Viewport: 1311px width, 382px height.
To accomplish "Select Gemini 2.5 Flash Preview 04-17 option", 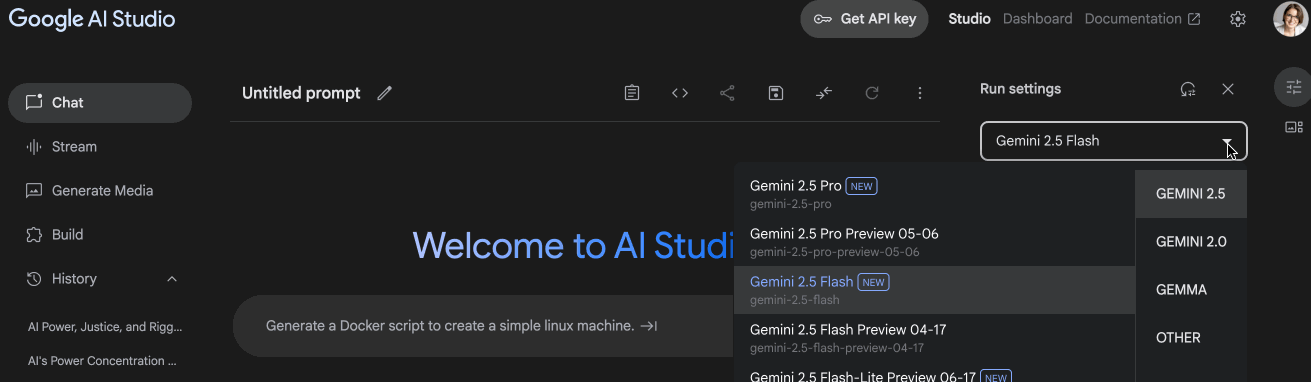I will 934,338.
